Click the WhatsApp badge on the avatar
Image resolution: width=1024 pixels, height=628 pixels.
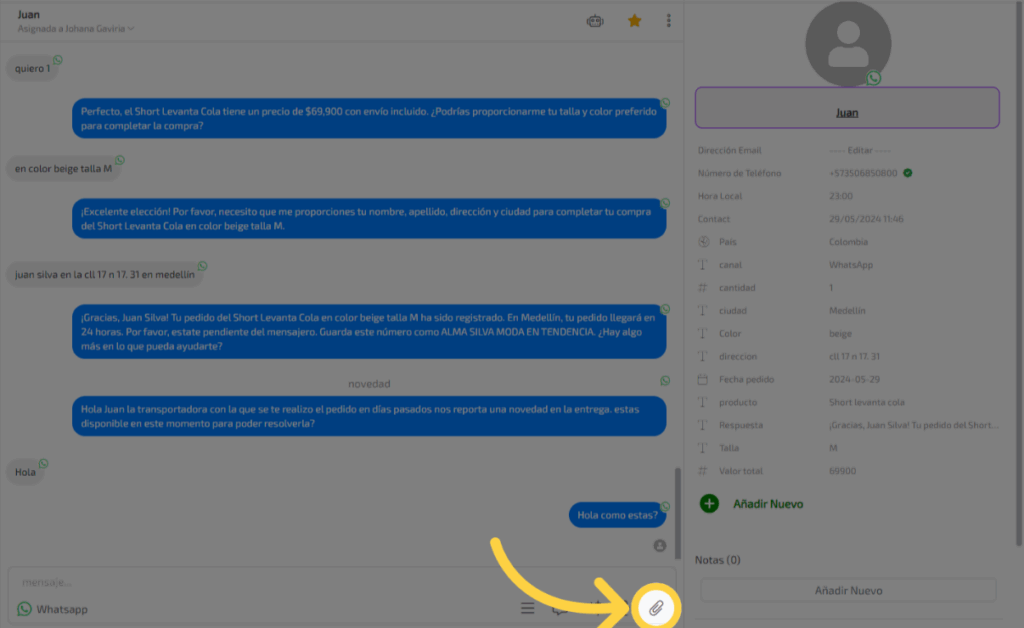pos(874,78)
